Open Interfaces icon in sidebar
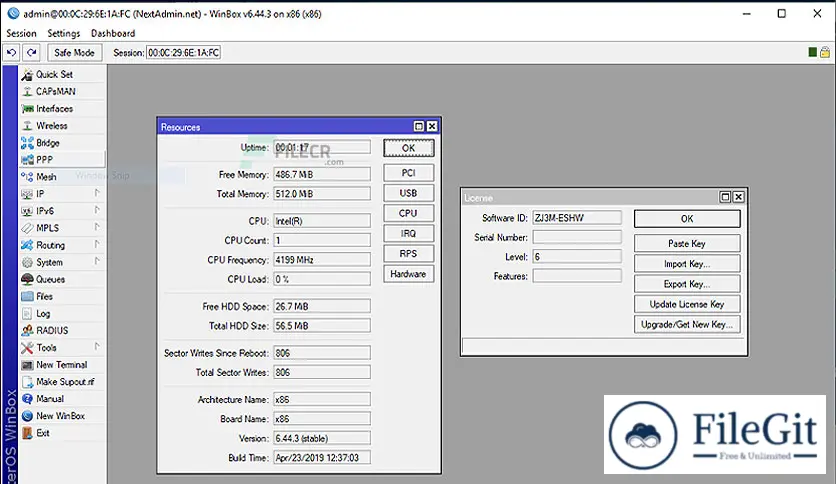Viewport: 836px width, 484px height. tap(27, 109)
